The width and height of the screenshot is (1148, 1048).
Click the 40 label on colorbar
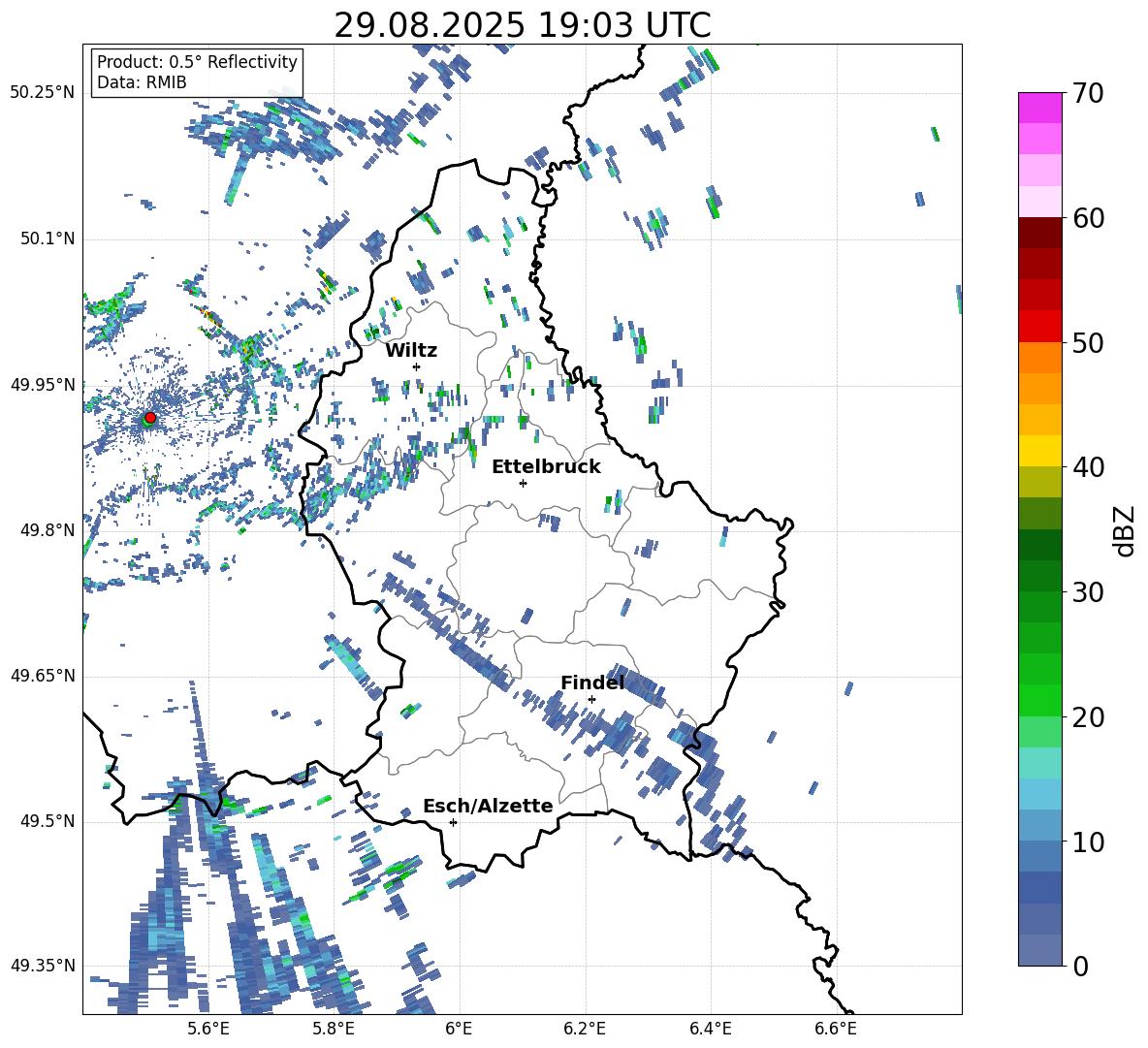point(1089,467)
